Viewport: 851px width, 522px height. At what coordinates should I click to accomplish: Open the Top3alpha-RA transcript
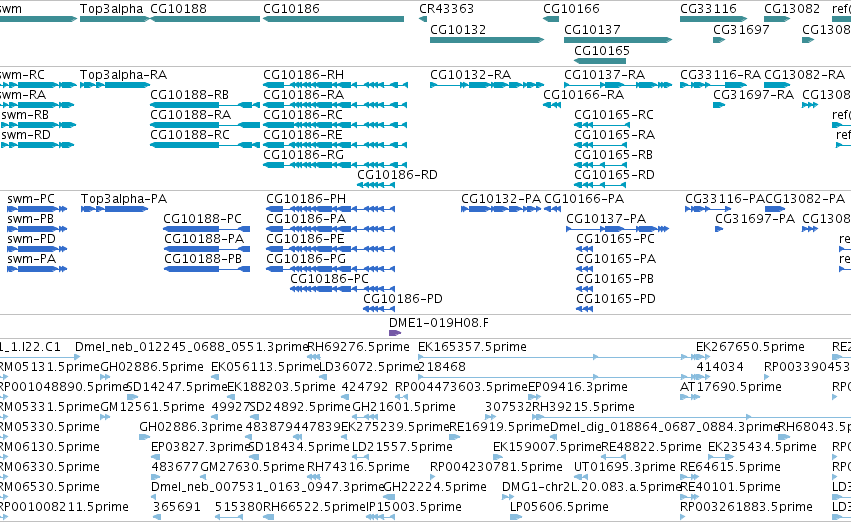click(115, 85)
